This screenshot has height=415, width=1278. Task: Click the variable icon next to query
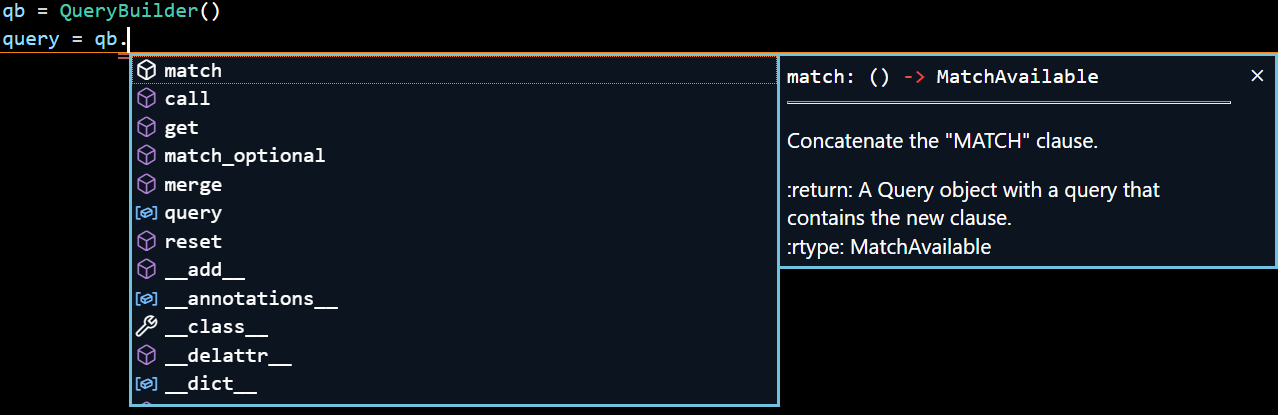point(147,213)
